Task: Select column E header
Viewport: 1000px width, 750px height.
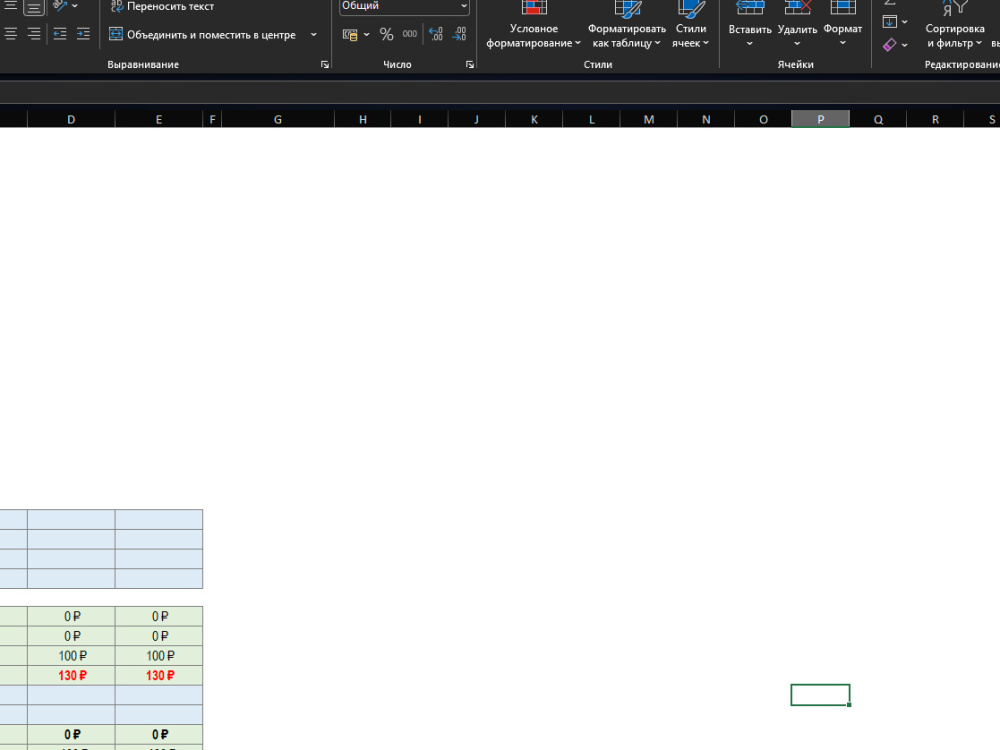Action: 159,119
